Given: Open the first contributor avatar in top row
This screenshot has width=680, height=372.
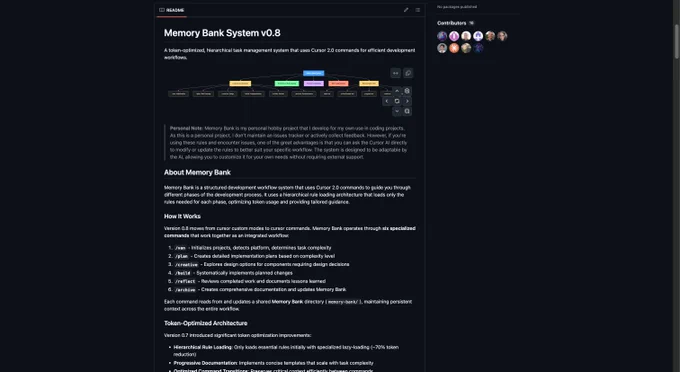Looking at the screenshot, I should 442,36.
